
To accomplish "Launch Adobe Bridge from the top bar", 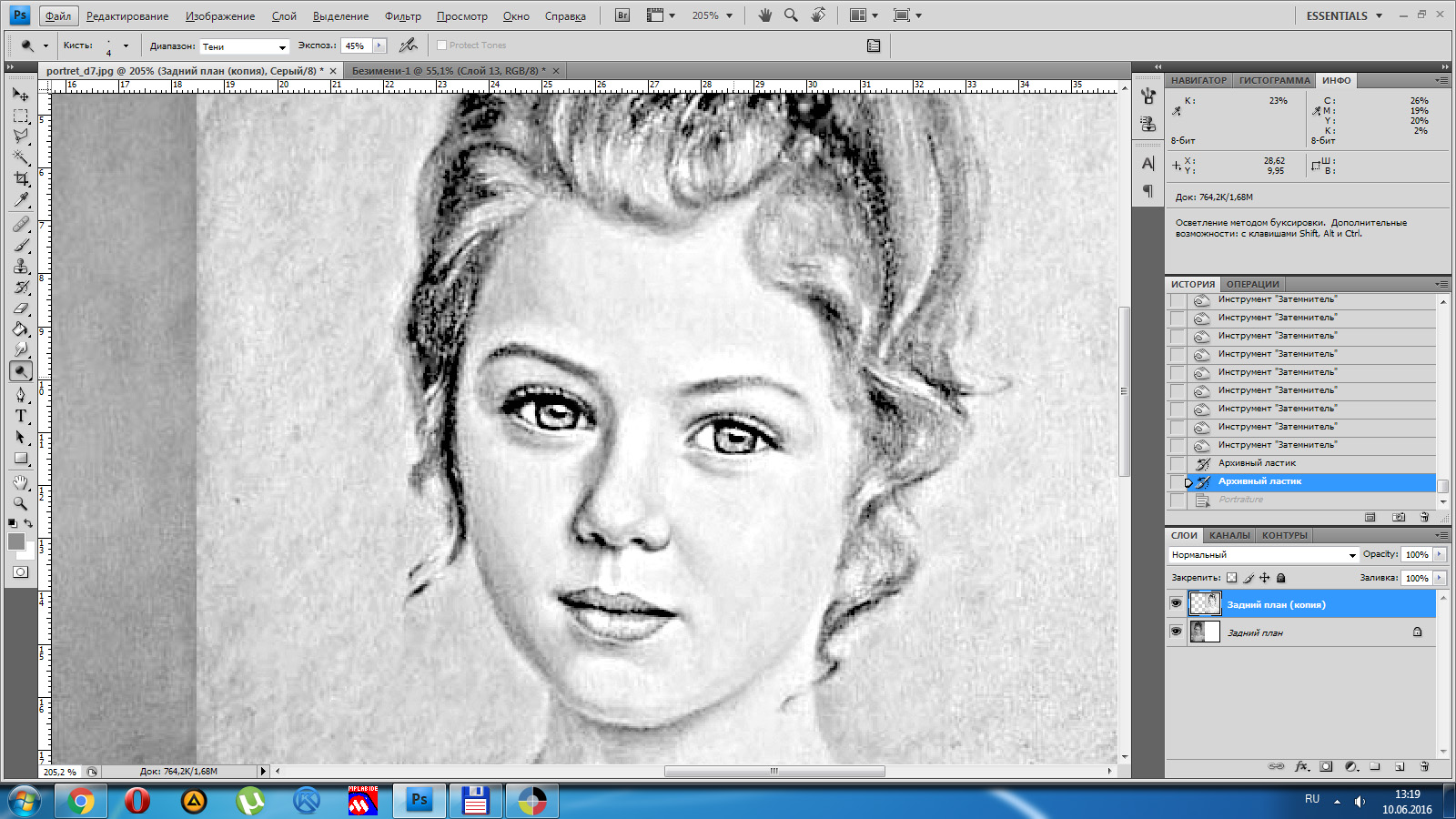I will 622,15.
